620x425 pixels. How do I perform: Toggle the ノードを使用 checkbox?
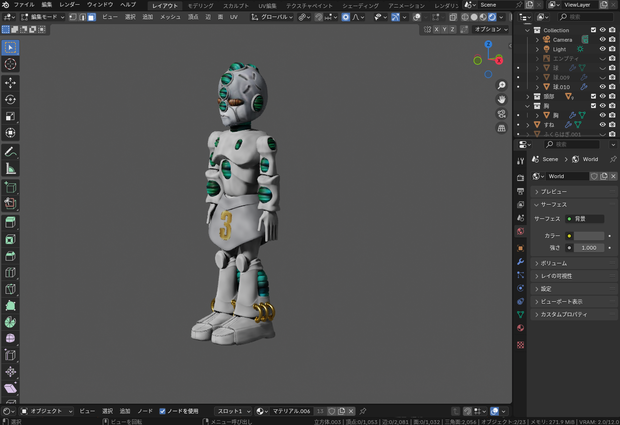coord(162,411)
